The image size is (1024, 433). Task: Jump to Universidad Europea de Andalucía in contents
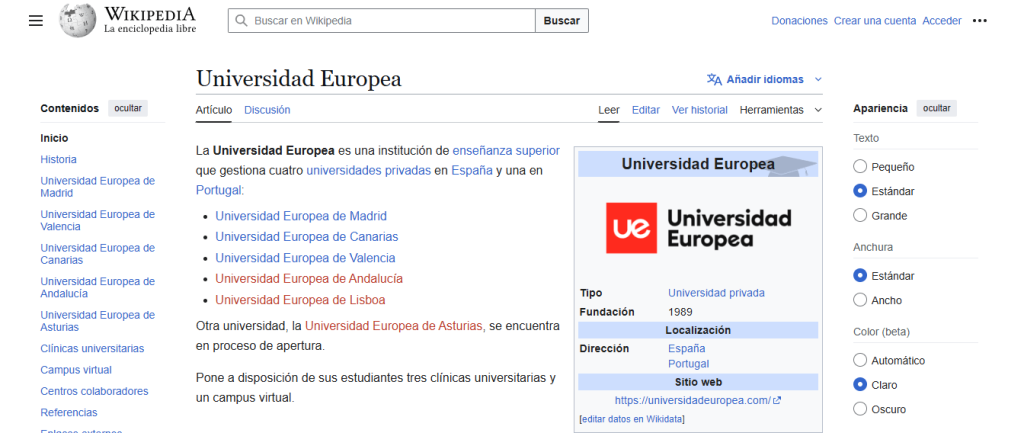tap(97, 287)
